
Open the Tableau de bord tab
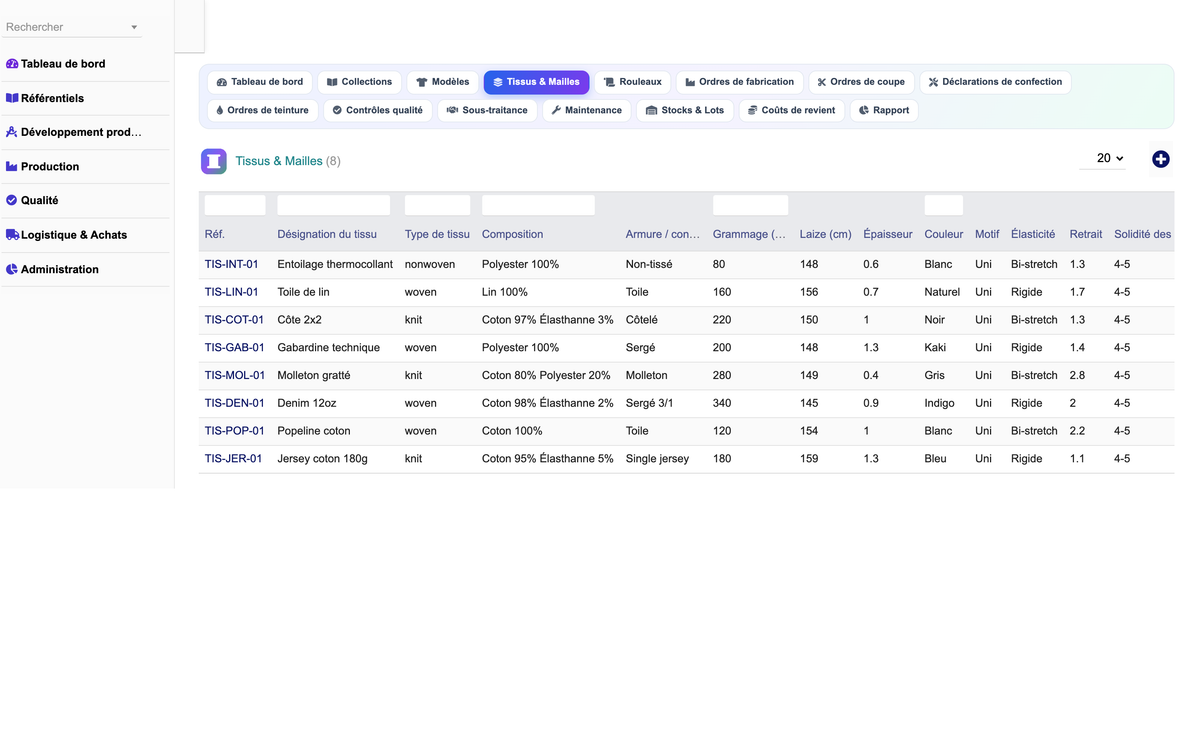(260, 82)
